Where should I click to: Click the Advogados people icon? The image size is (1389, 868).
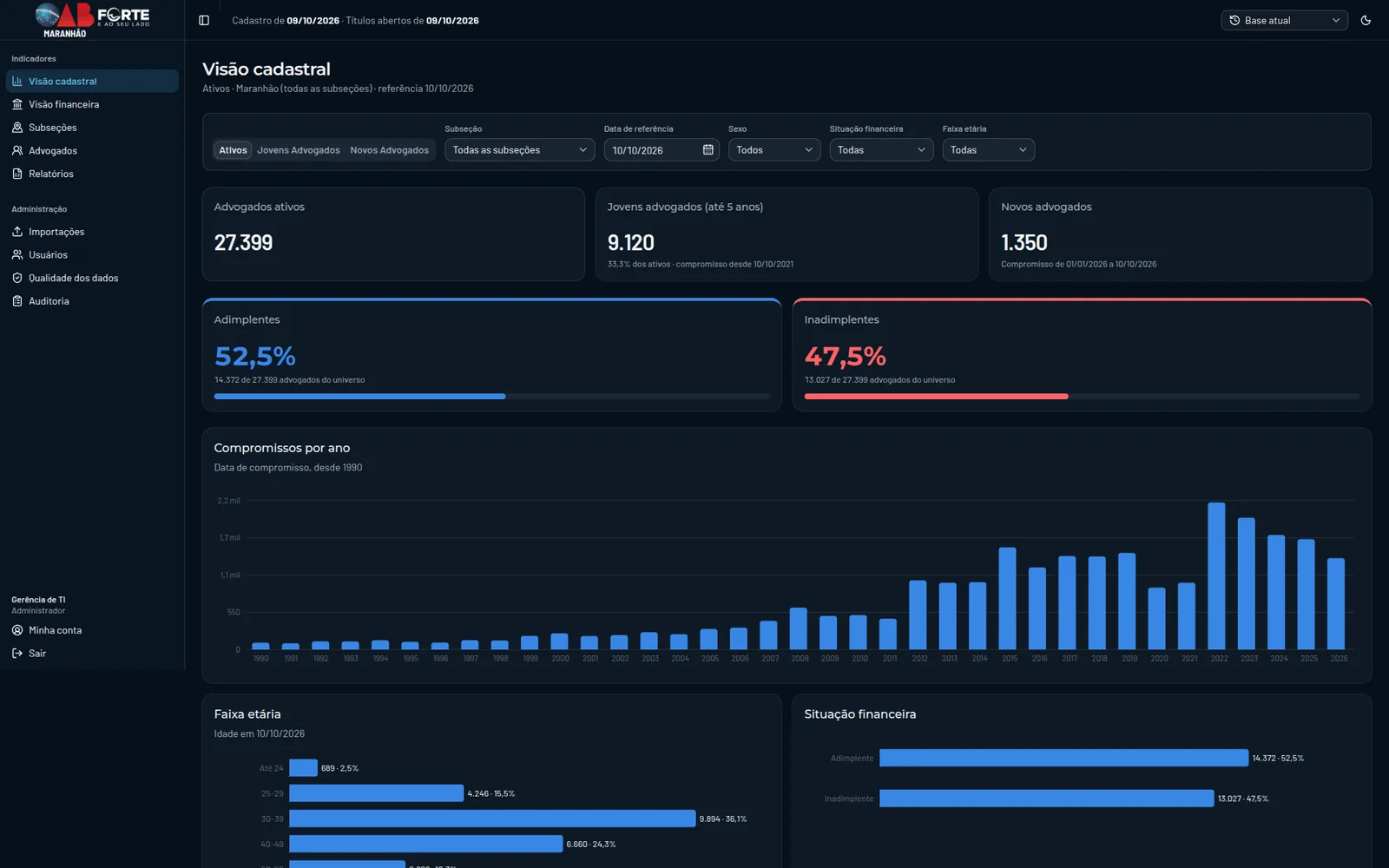(x=17, y=150)
